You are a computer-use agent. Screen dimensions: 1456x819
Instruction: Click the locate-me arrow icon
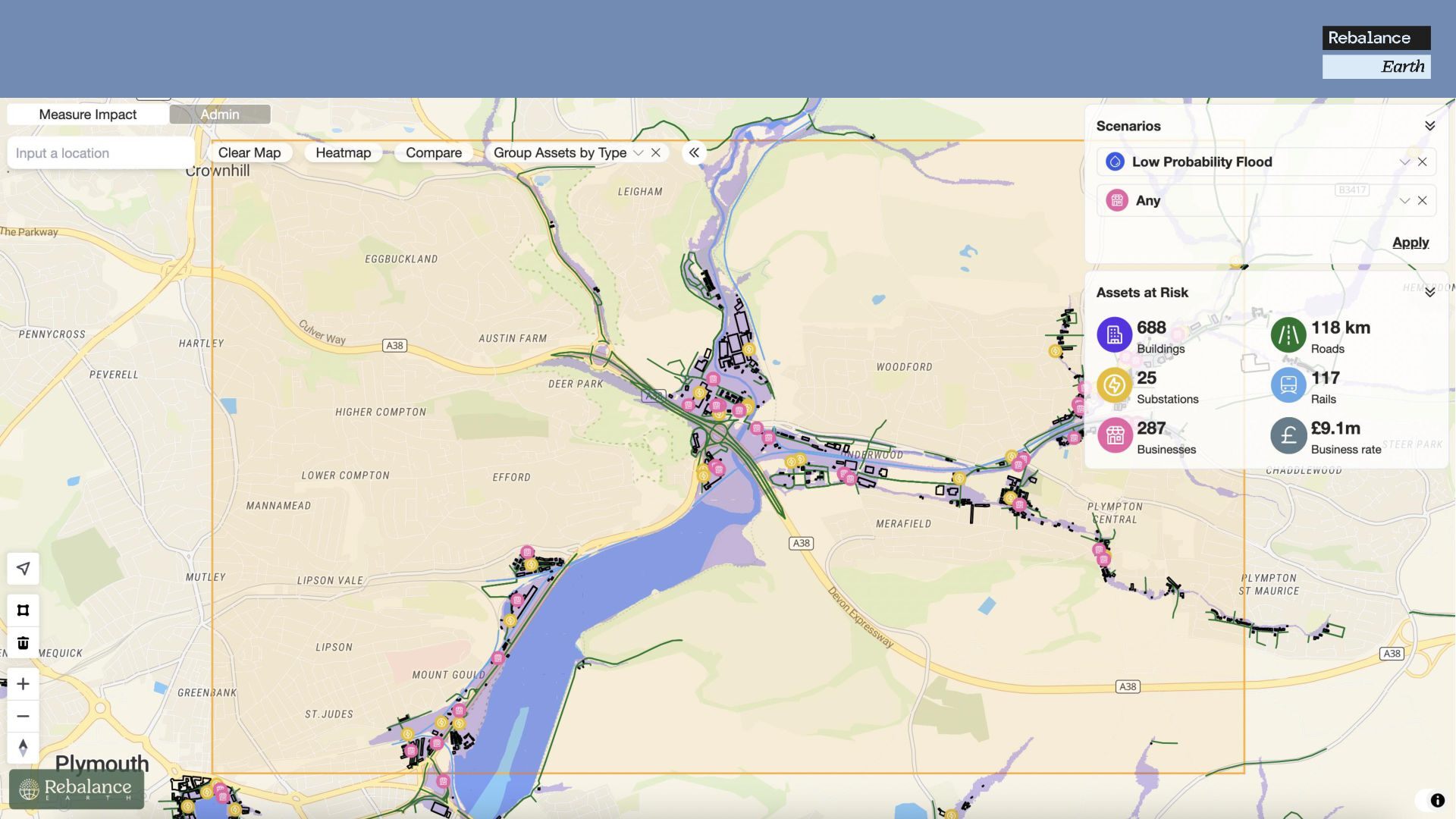(23, 569)
